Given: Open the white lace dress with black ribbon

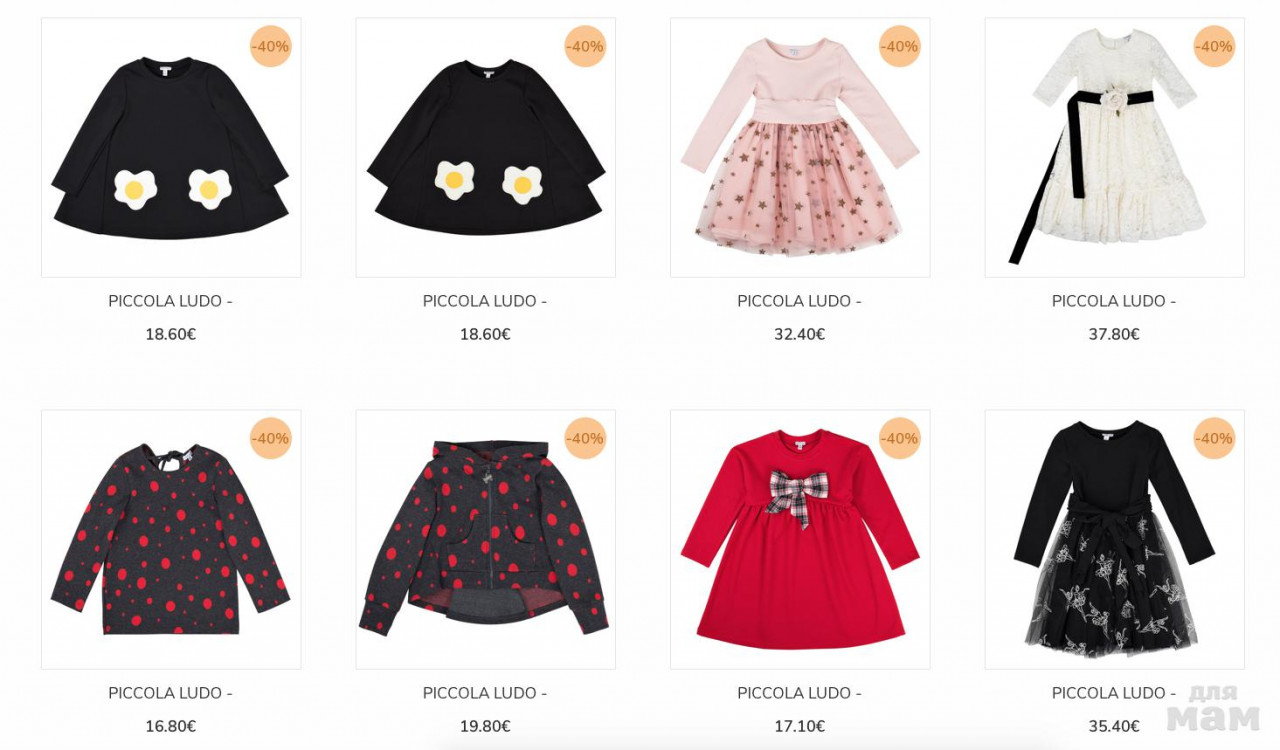Looking at the screenshot, I should (1114, 147).
